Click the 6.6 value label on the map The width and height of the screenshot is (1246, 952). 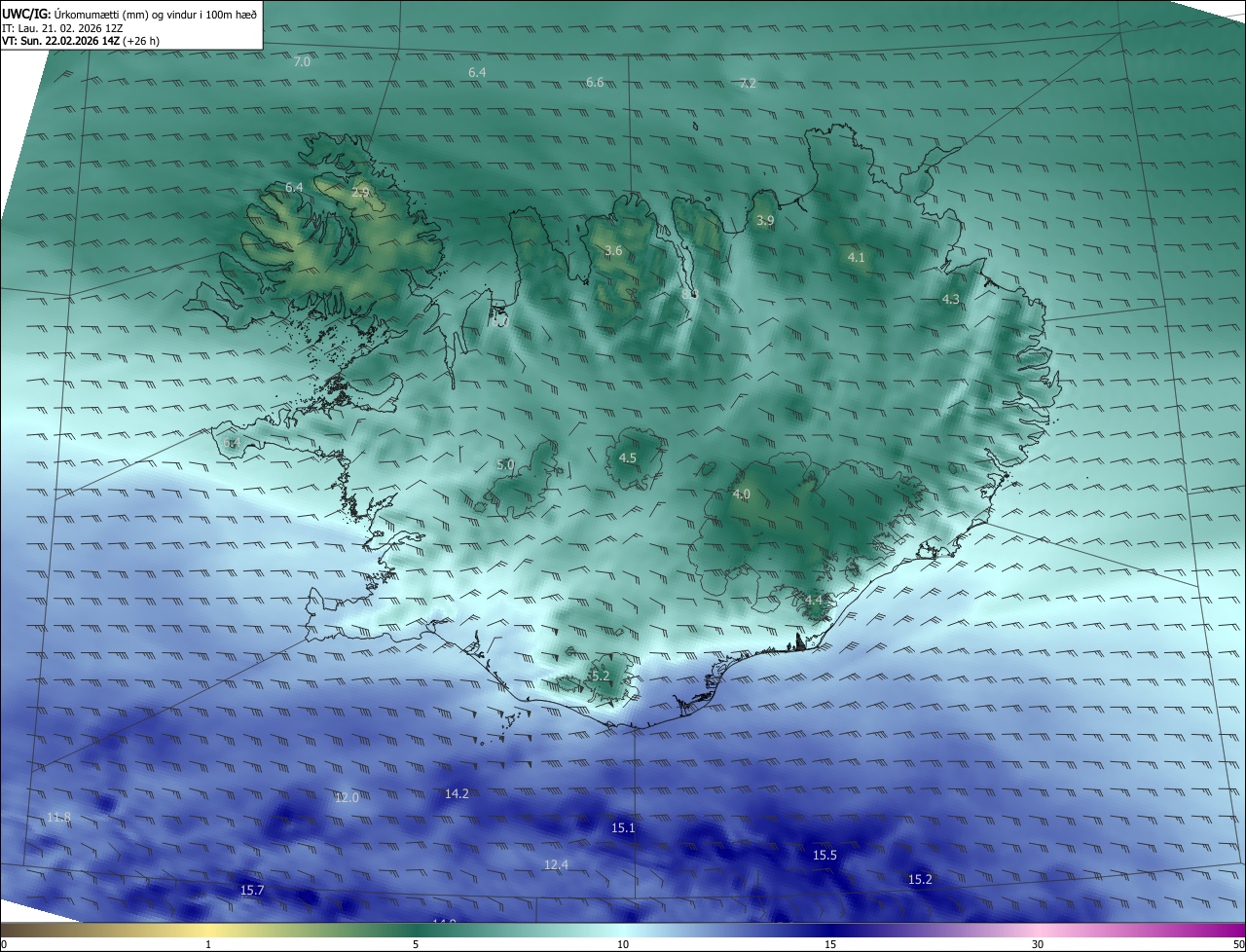click(x=595, y=83)
